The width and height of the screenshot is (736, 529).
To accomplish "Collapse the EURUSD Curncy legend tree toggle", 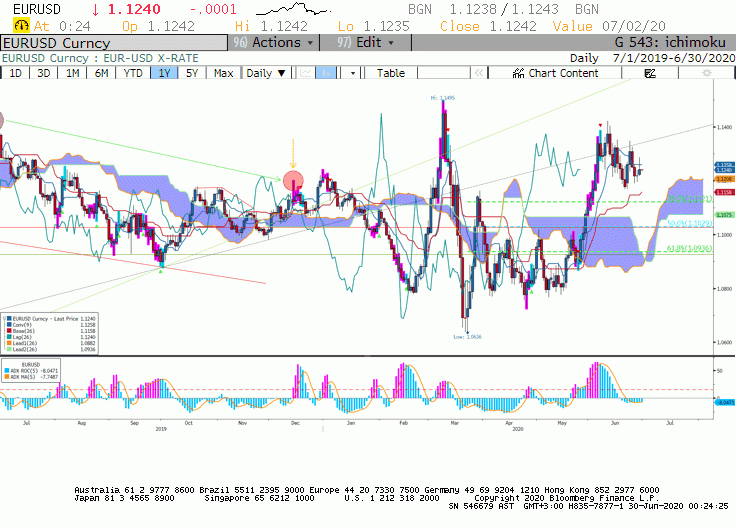I will (x=4, y=319).
